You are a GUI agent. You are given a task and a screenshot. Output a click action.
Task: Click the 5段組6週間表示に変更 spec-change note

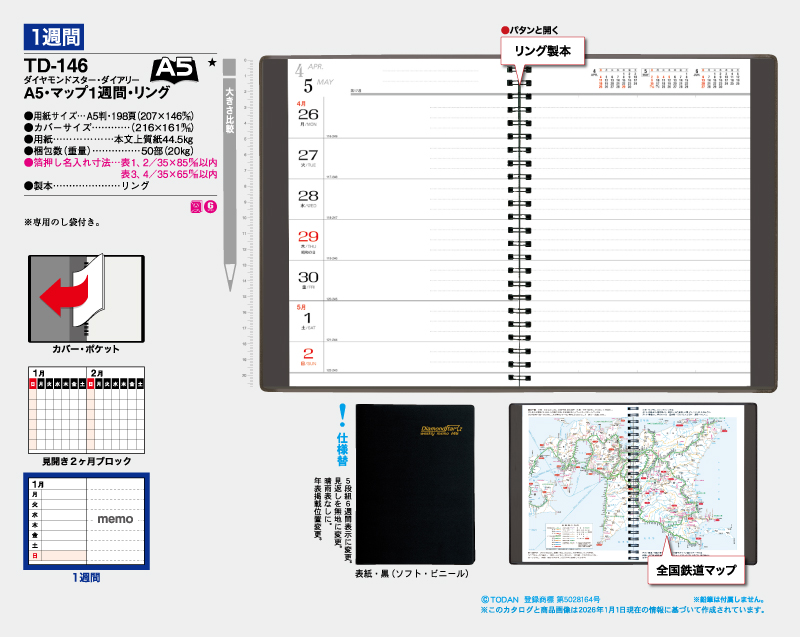point(348,520)
